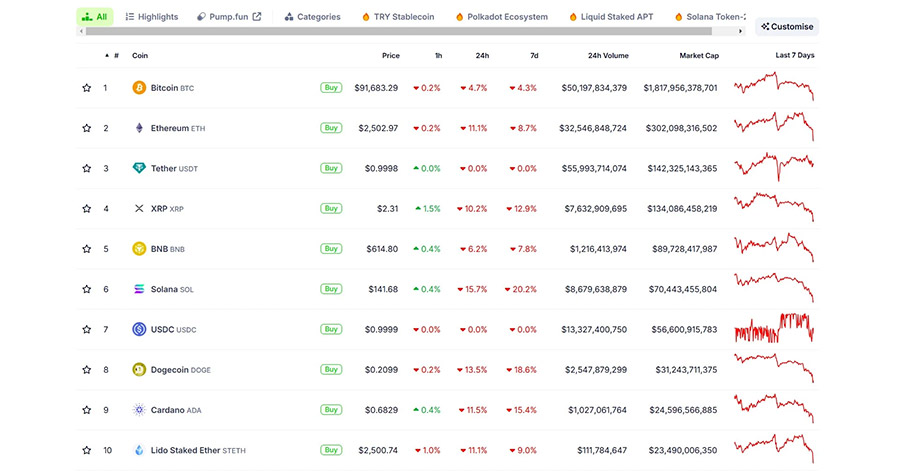This screenshot has height=471, width=900.
Task: Sort by the Price column header
Action: point(391,56)
